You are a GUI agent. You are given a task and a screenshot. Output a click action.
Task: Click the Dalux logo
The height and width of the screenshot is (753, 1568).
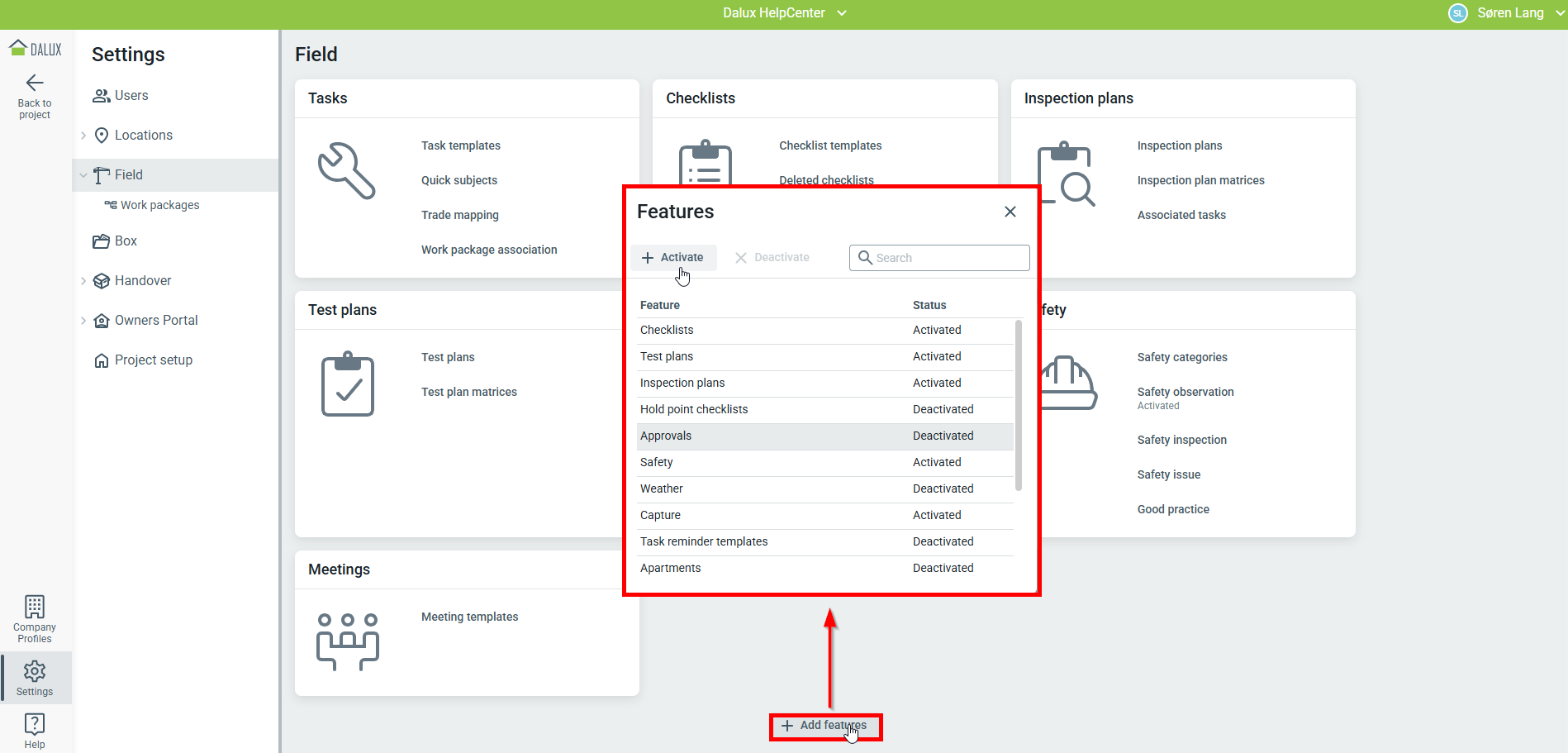(36, 49)
